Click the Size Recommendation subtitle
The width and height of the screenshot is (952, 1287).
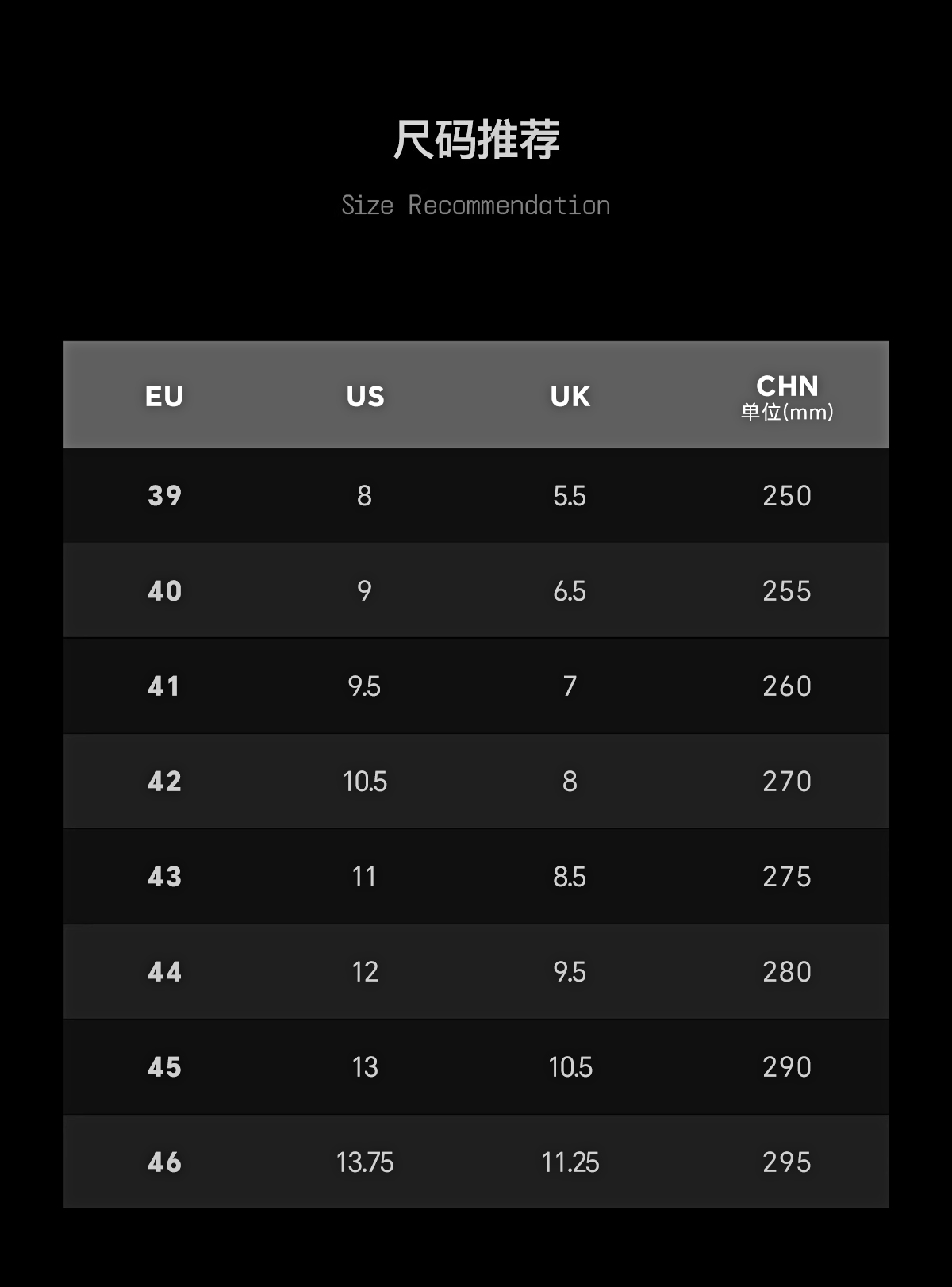coord(476,206)
